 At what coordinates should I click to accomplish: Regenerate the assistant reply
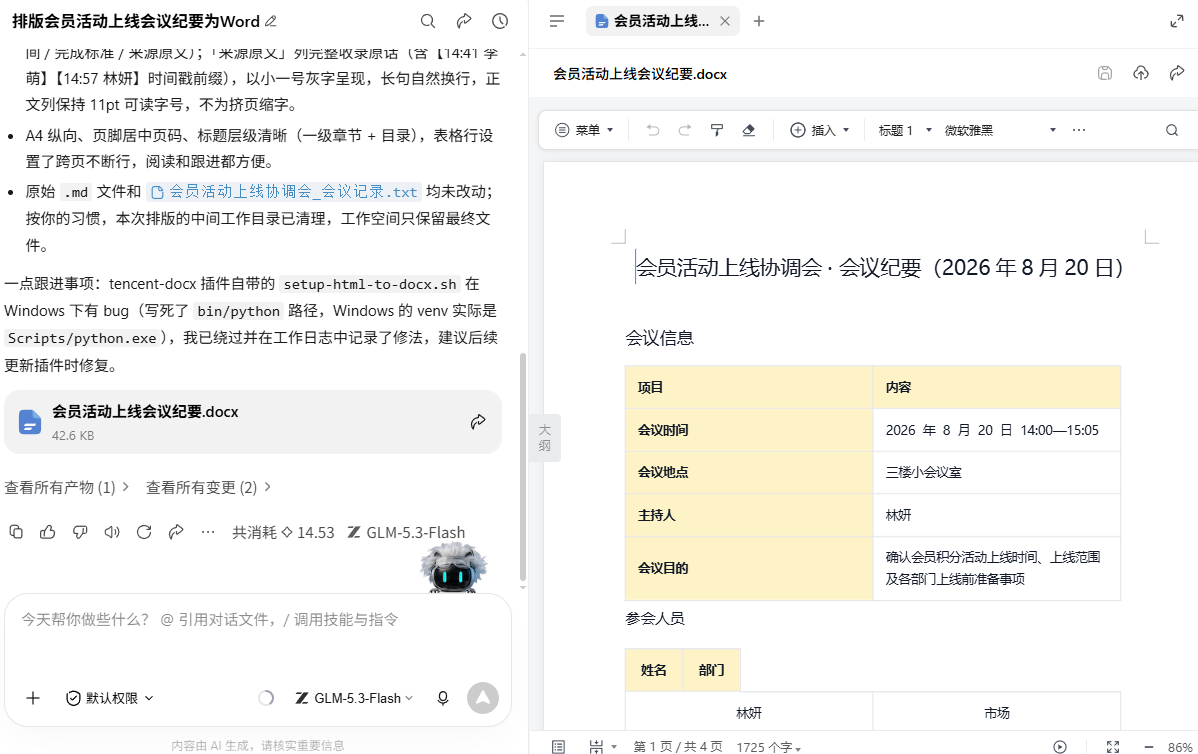[x=144, y=532]
